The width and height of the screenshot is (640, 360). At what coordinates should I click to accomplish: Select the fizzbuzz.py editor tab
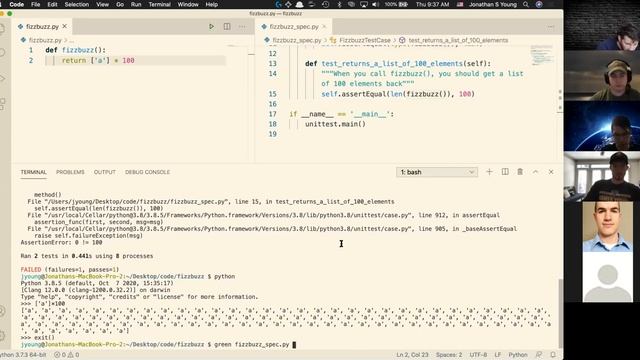(42, 27)
